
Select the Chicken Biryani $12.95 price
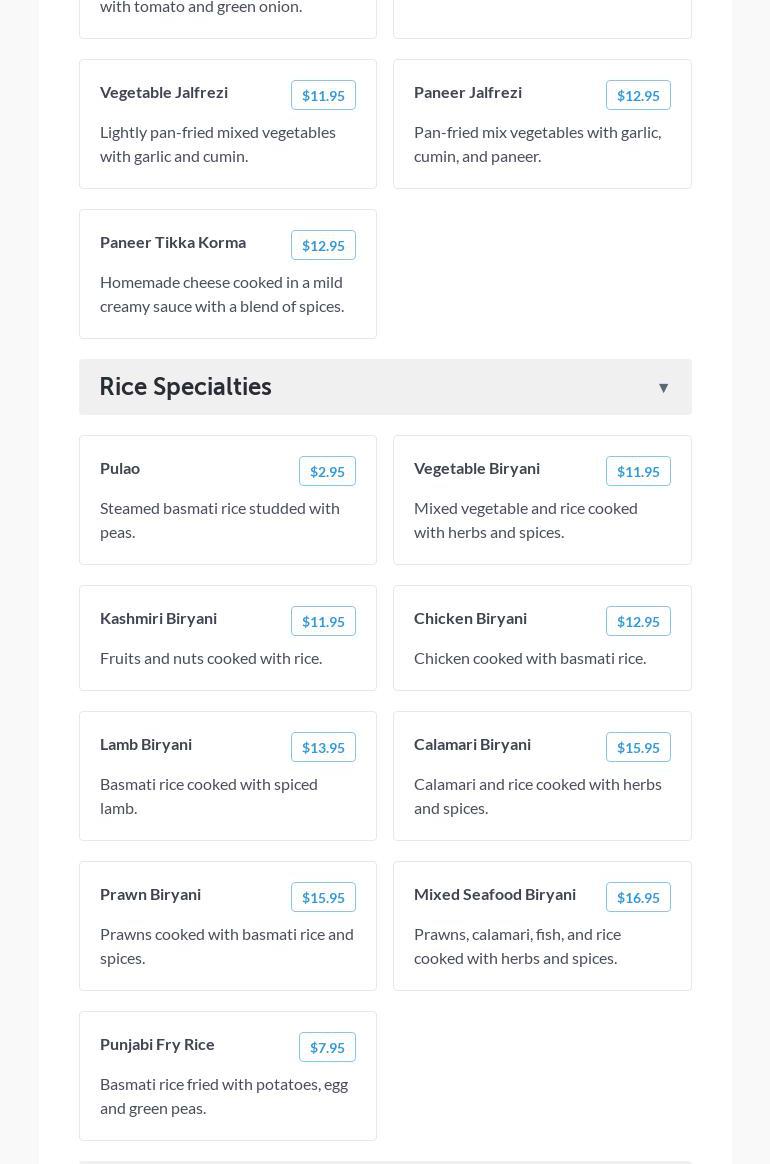pos(638,622)
